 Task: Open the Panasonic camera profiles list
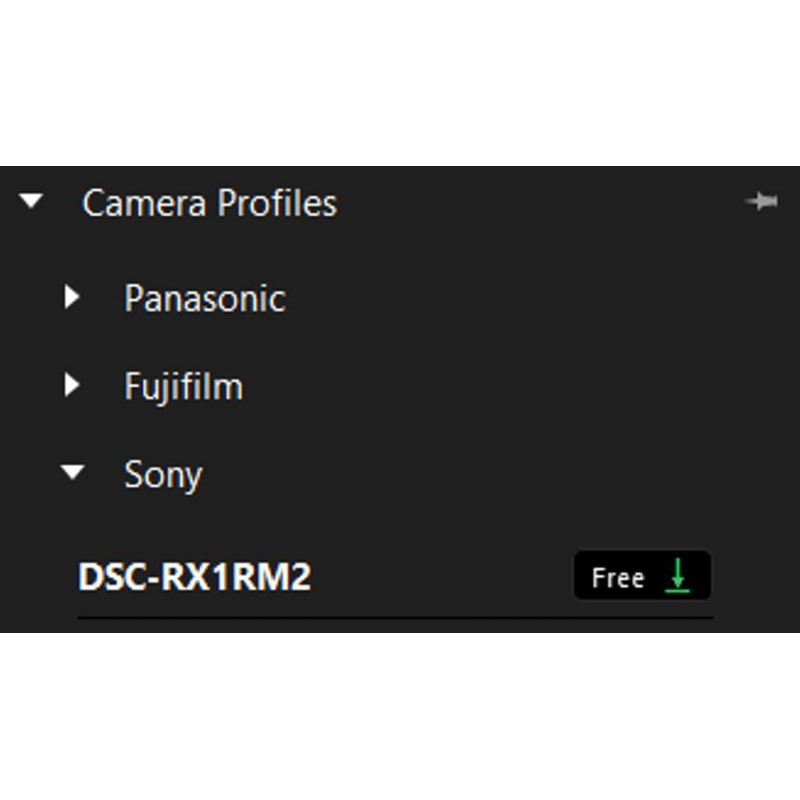72,297
